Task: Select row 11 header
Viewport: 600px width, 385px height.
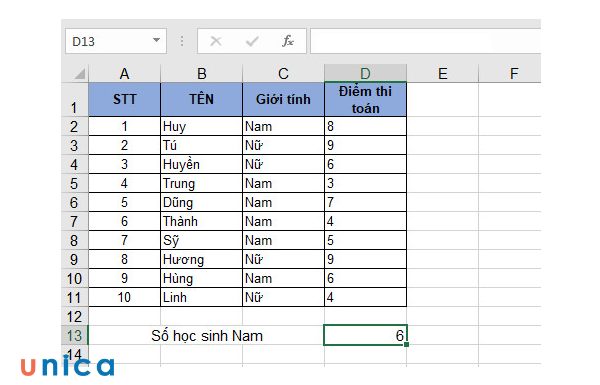Action: pyautogui.click(x=75, y=297)
